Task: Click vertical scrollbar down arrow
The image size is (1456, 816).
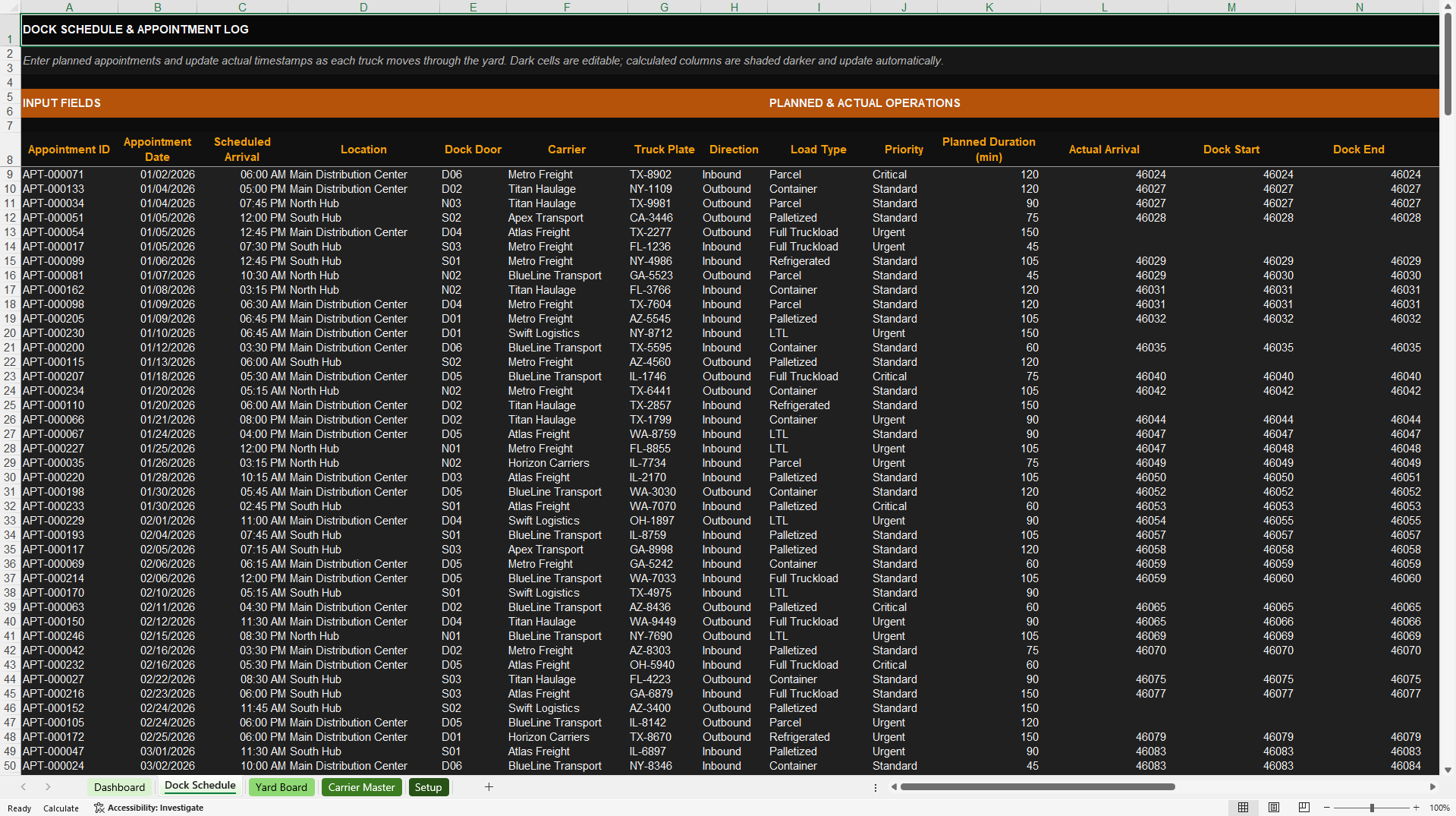Action: [1448, 770]
